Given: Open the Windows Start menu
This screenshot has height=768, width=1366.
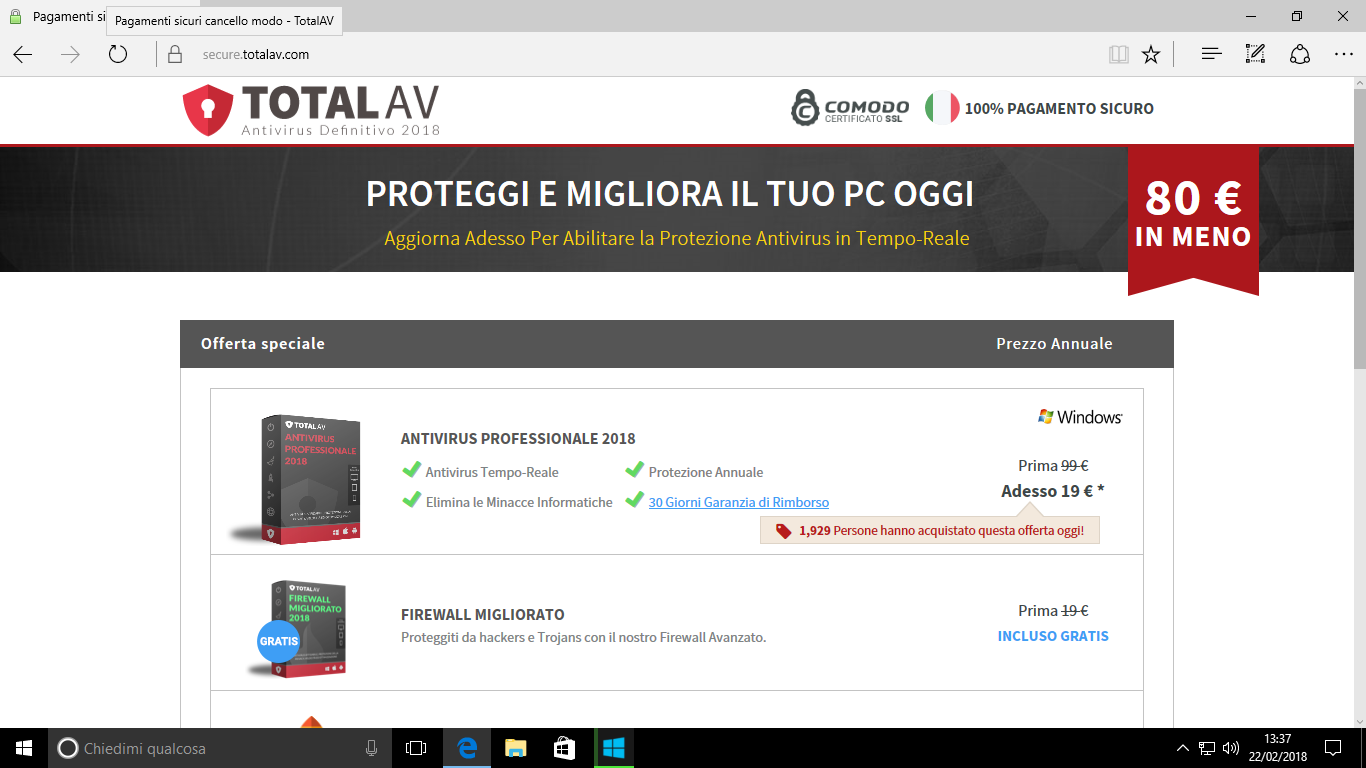Looking at the screenshot, I should pos(21,748).
